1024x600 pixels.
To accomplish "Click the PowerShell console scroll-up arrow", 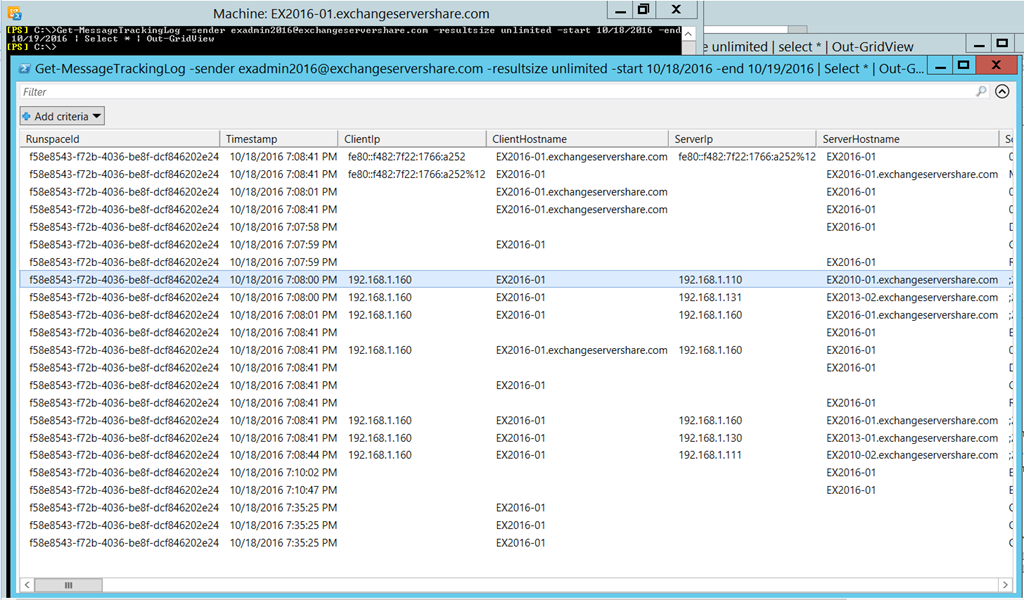I will pyautogui.click(x=688, y=33).
